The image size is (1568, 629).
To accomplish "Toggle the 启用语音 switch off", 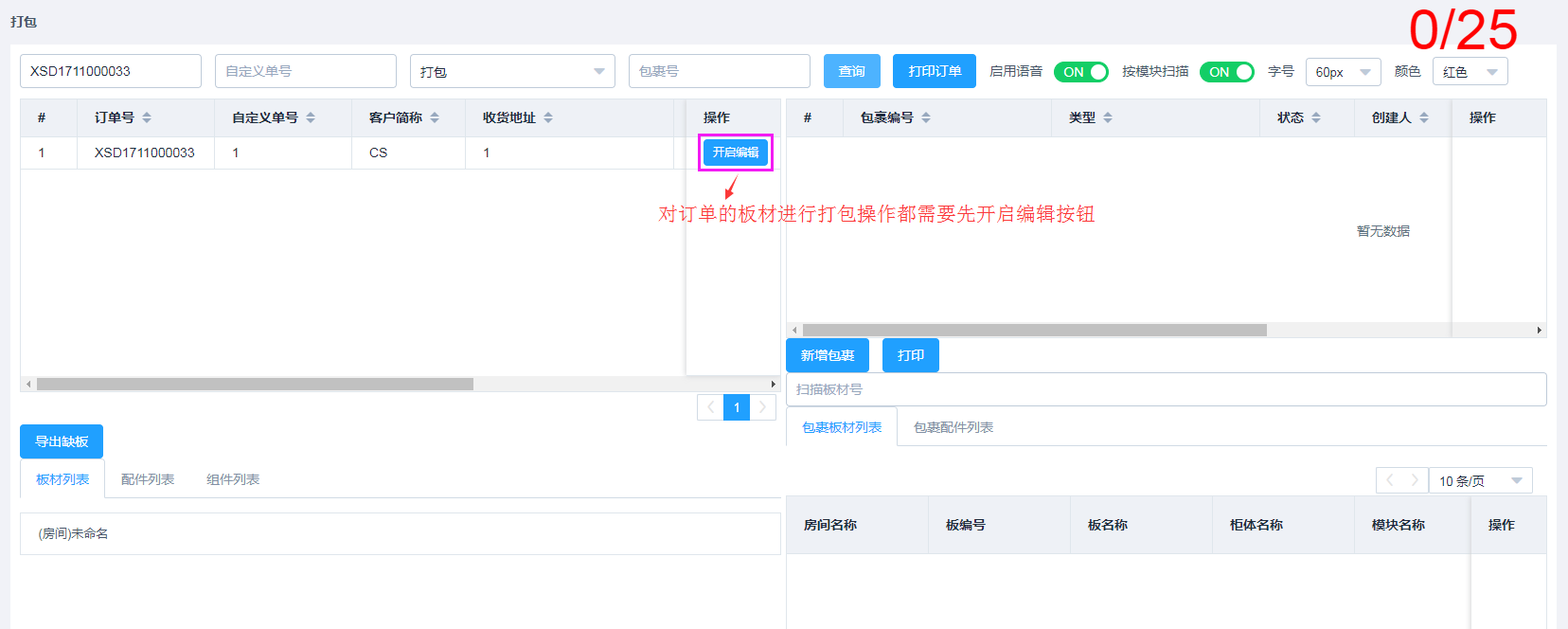I will point(1080,72).
